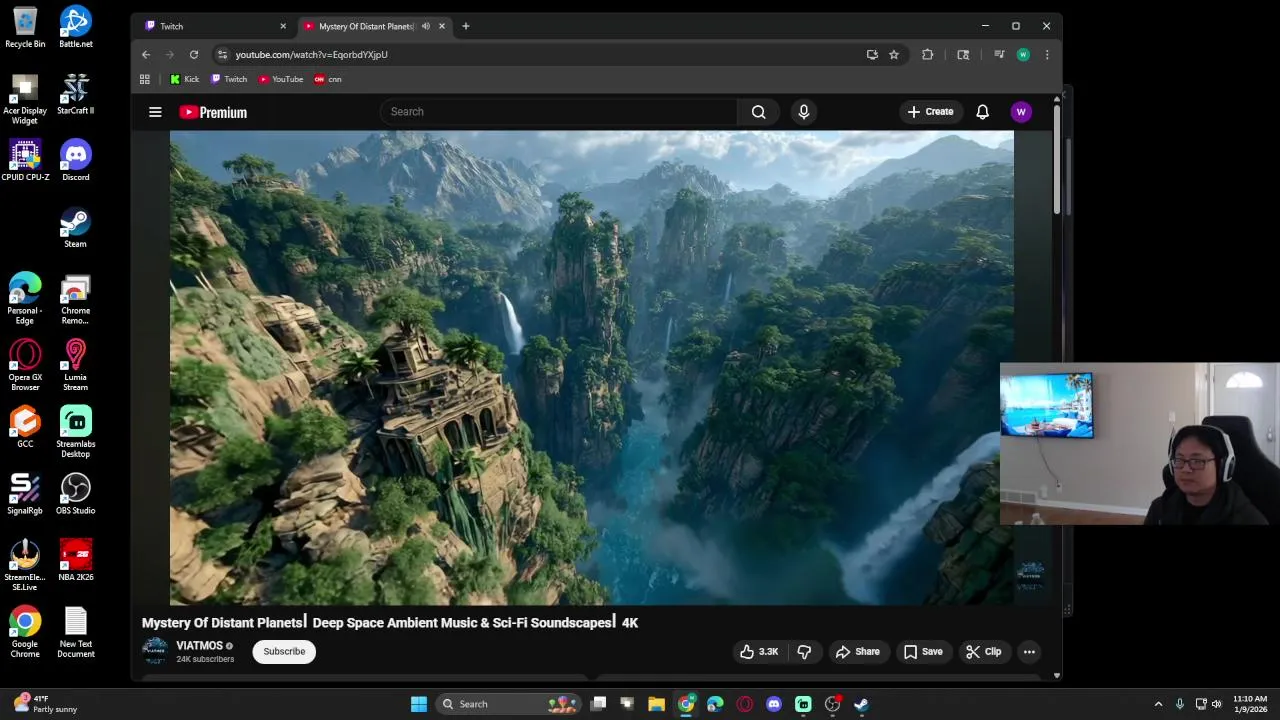Open the taskbar clock showing 11:10 AM

point(1250,704)
